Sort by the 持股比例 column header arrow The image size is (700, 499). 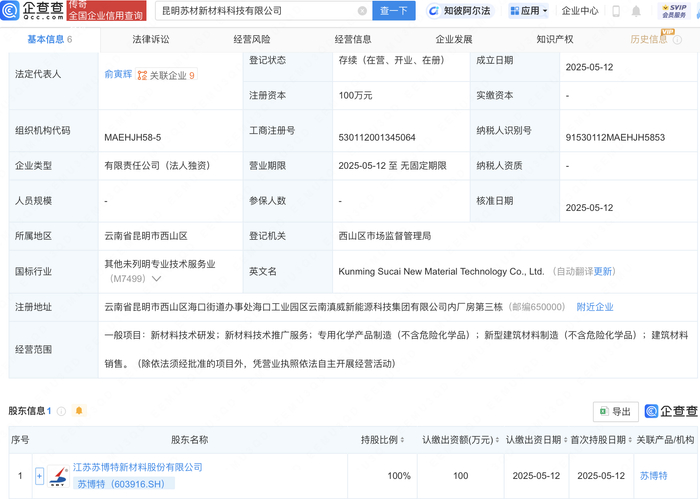coord(405,440)
